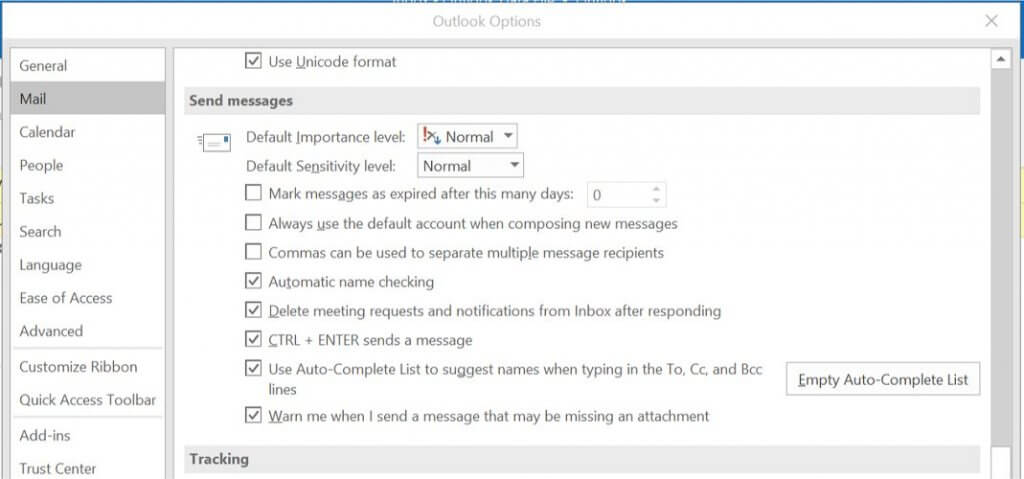Switch to the Search options category
The height and width of the screenshot is (479, 1024).
(88, 231)
